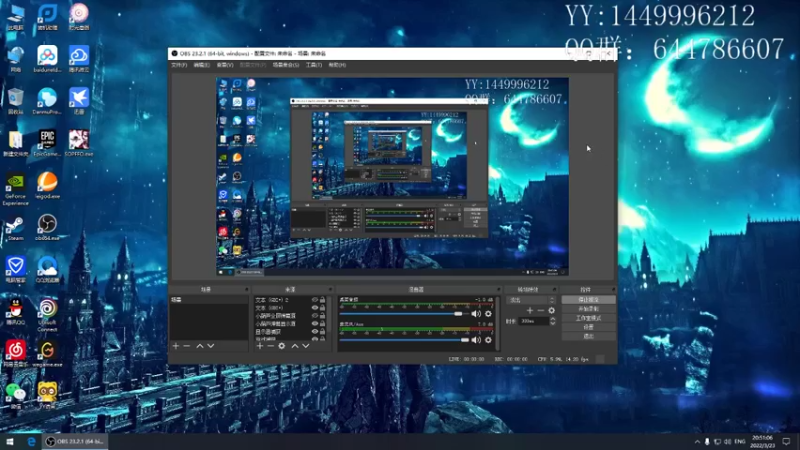This screenshot has height=450, width=800.
Task: Click the transition duration 300ms field
Action: click(x=533, y=321)
